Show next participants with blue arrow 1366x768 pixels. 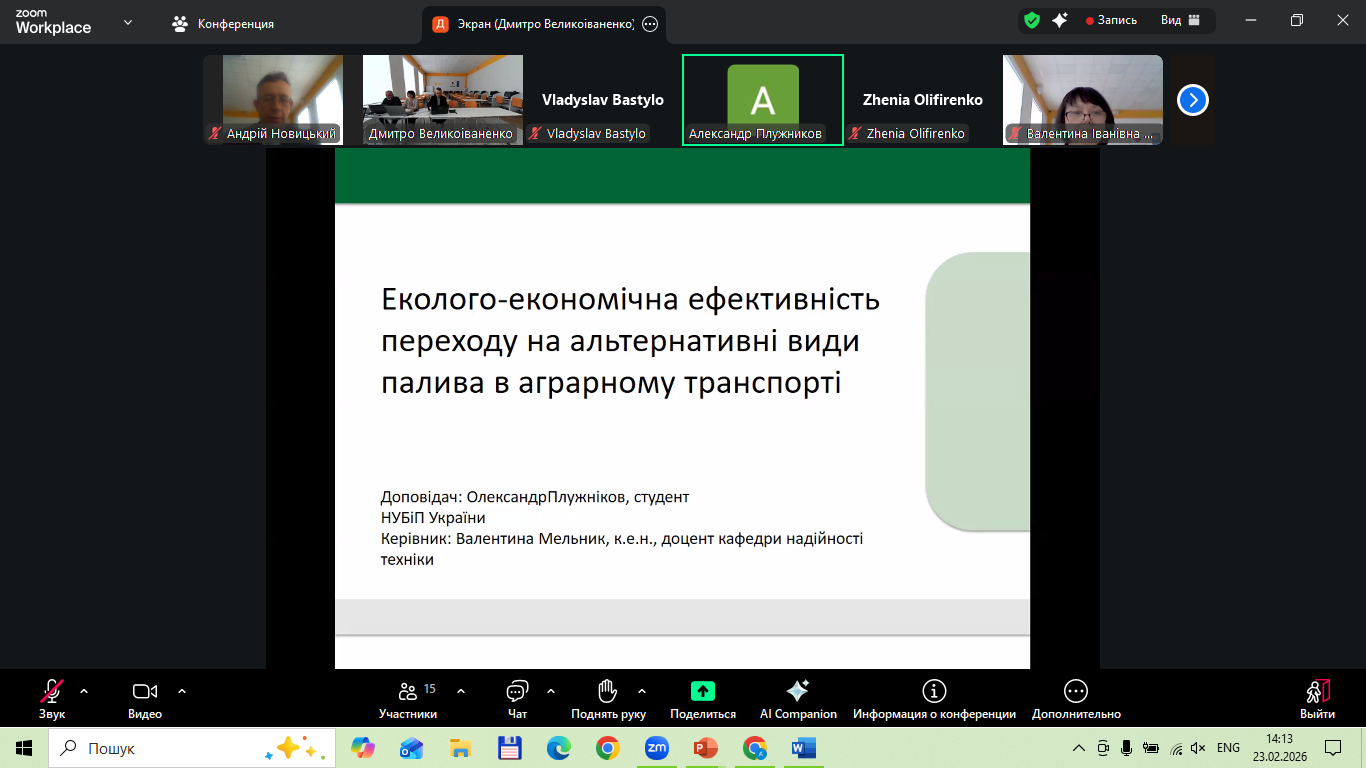[1193, 100]
